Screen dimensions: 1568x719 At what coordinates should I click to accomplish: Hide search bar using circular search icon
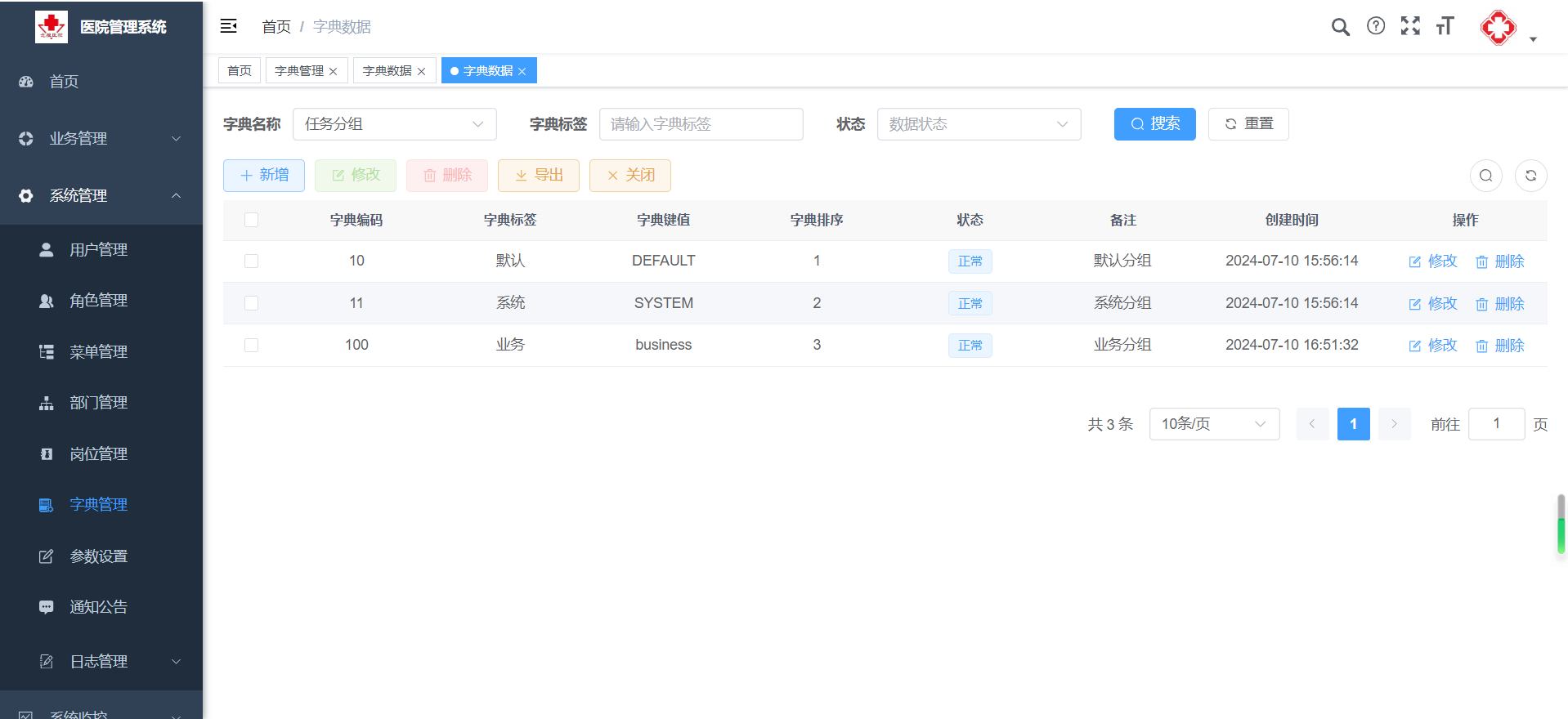click(1485, 176)
